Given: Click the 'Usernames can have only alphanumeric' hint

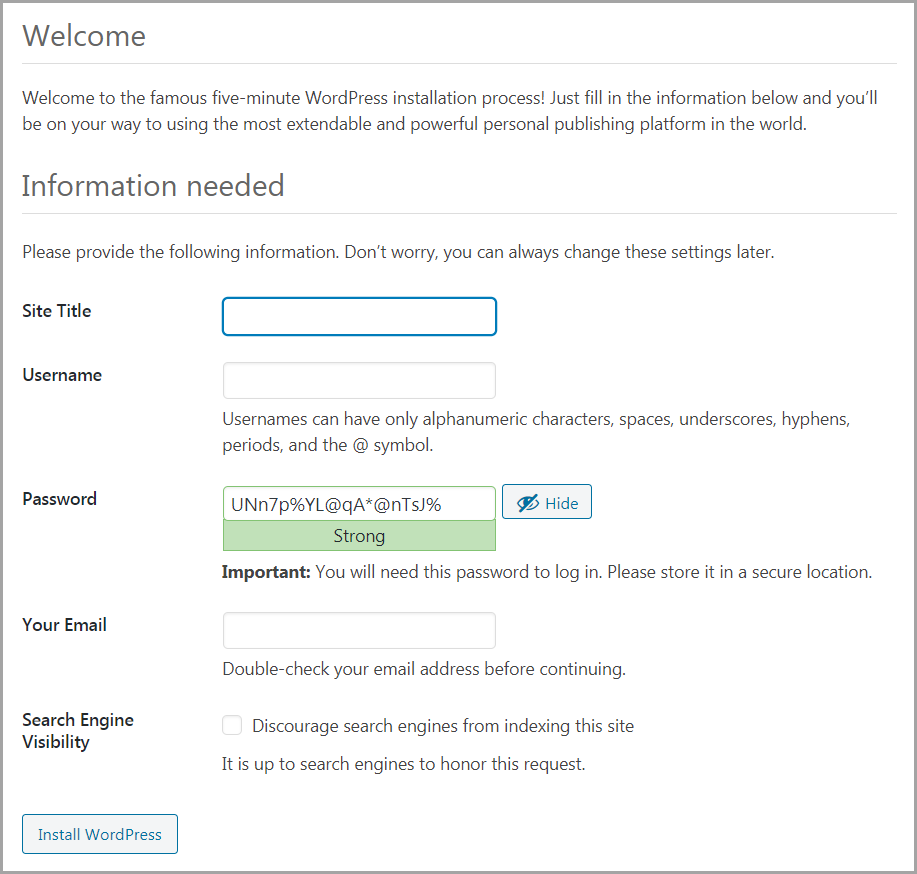Looking at the screenshot, I should pyautogui.click(x=536, y=432).
